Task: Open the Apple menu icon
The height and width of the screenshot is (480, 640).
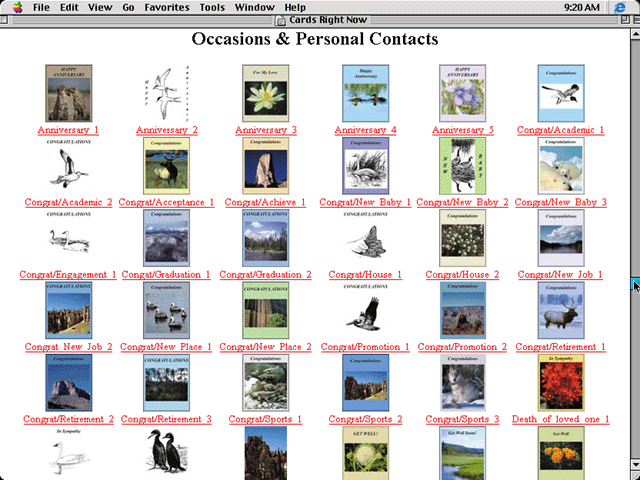Action: click(x=18, y=7)
